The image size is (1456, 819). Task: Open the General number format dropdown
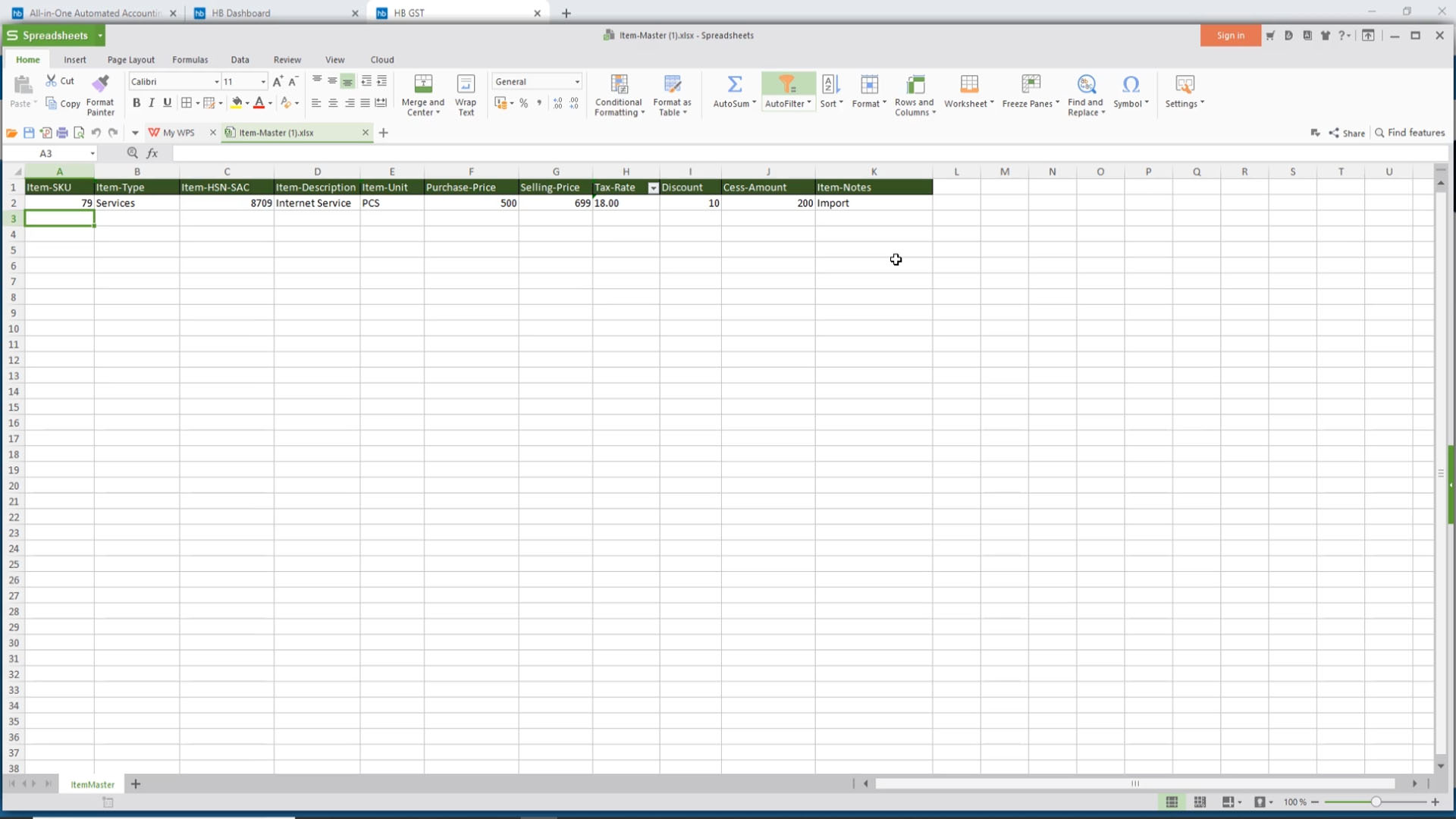point(576,82)
